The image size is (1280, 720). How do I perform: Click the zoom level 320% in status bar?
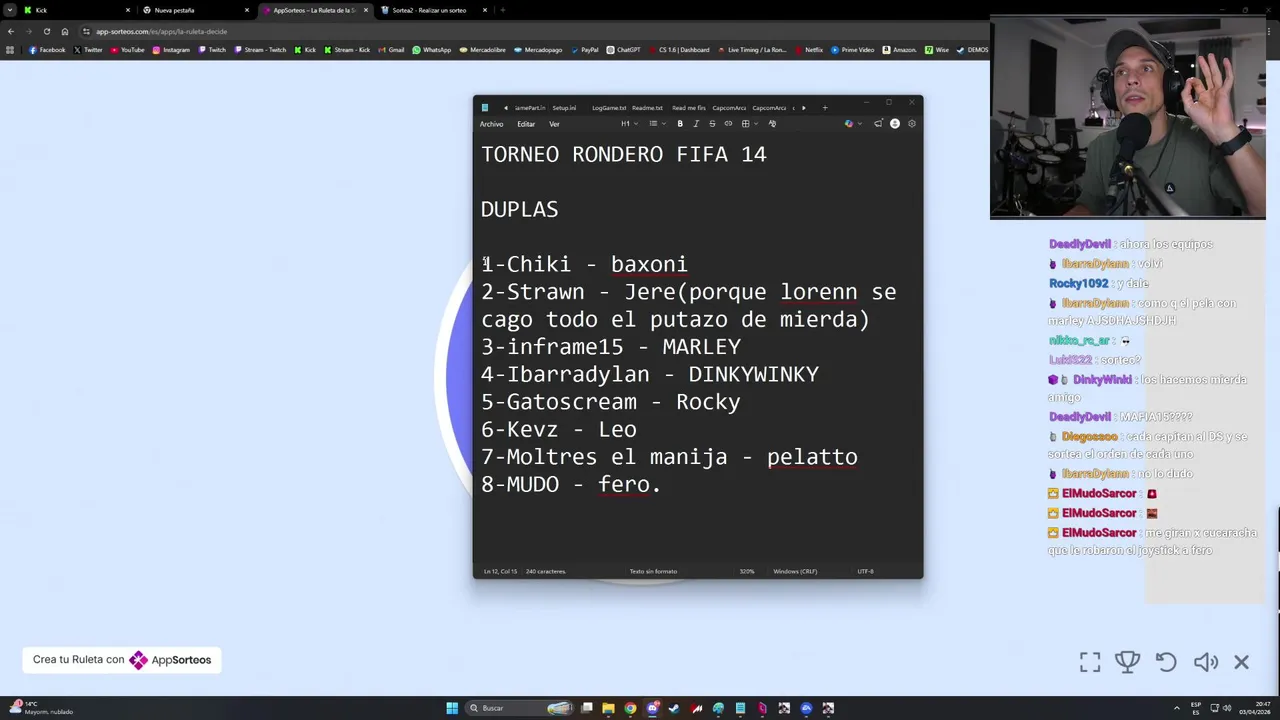[x=747, y=571]
